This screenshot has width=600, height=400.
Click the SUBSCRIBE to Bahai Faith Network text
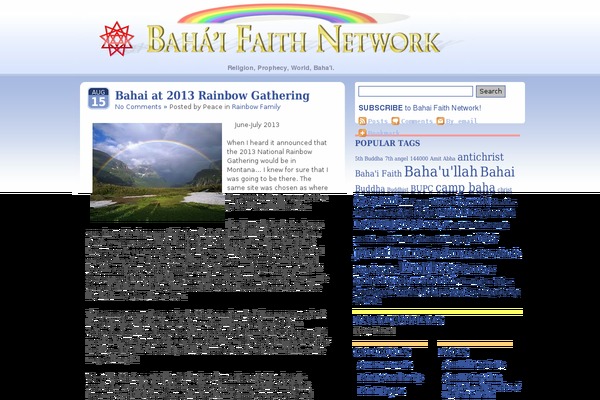coord(420,108)
